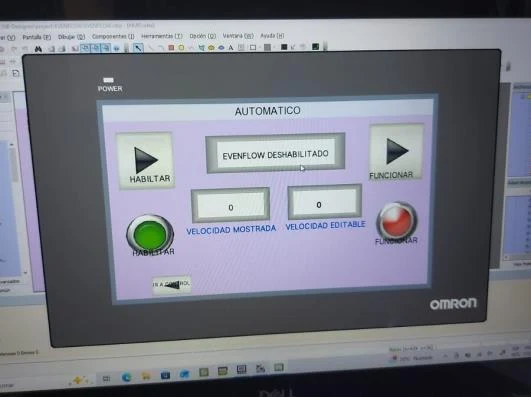The image size is (531, 397).
Task: Click the white rectangle border style icon
Action: [x=253, y=47]
